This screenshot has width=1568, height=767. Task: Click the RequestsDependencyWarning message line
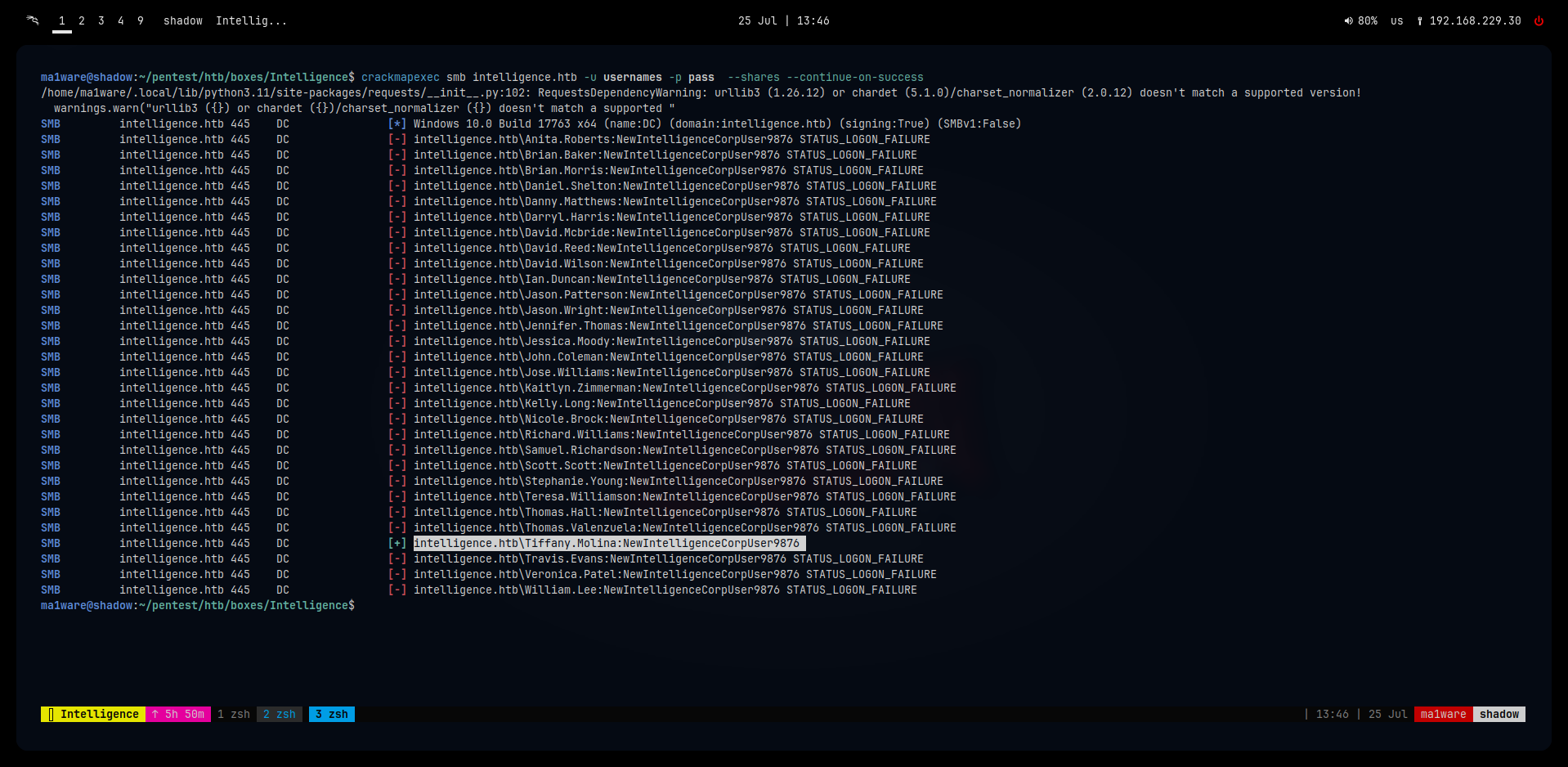(701, 93)
